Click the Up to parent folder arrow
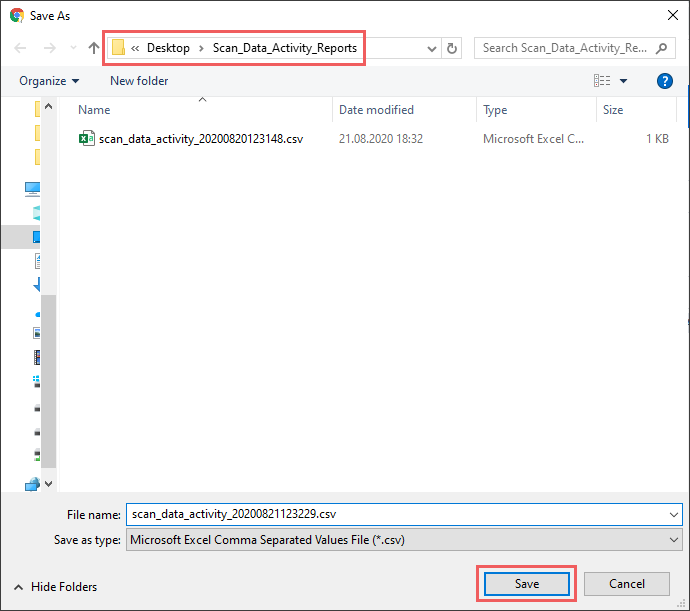The image size is (690, 611). [93, 48]
